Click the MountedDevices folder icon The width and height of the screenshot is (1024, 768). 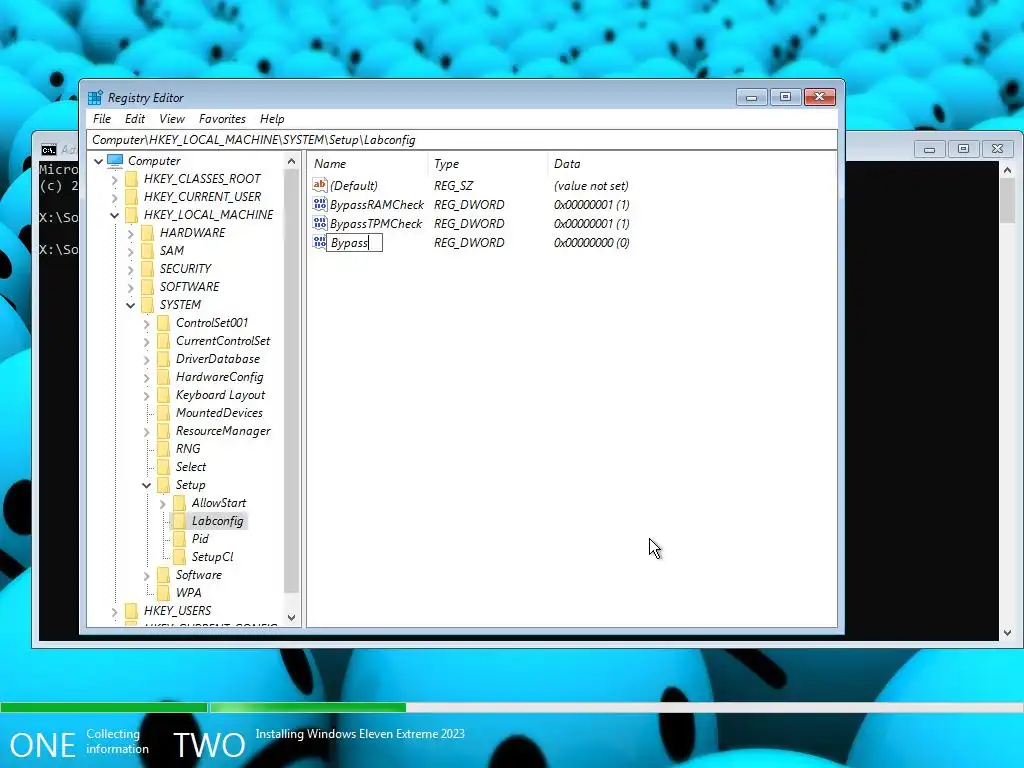pos(163,413)
